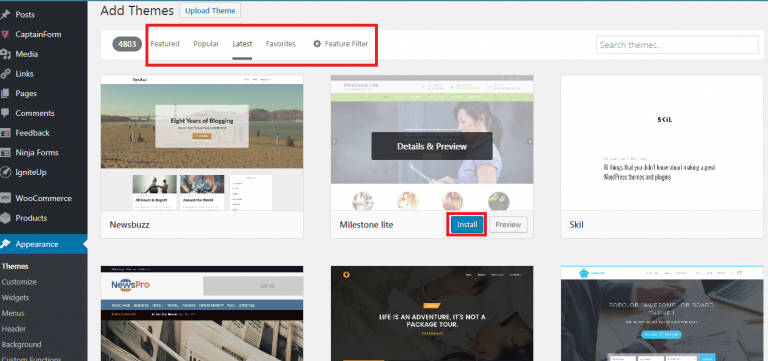Click the WooCommerce icon in sidebar

(5, 198)
